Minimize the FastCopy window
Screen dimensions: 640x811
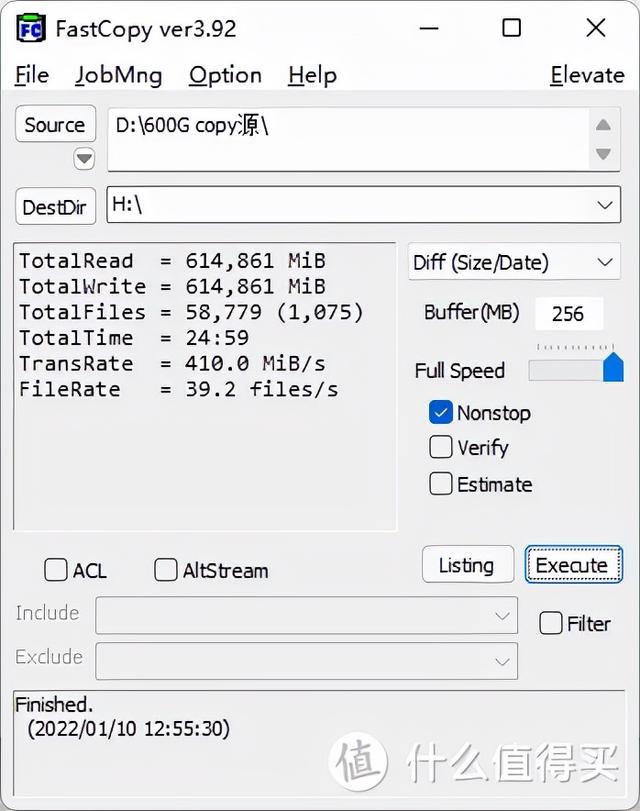tap(429, 28)
